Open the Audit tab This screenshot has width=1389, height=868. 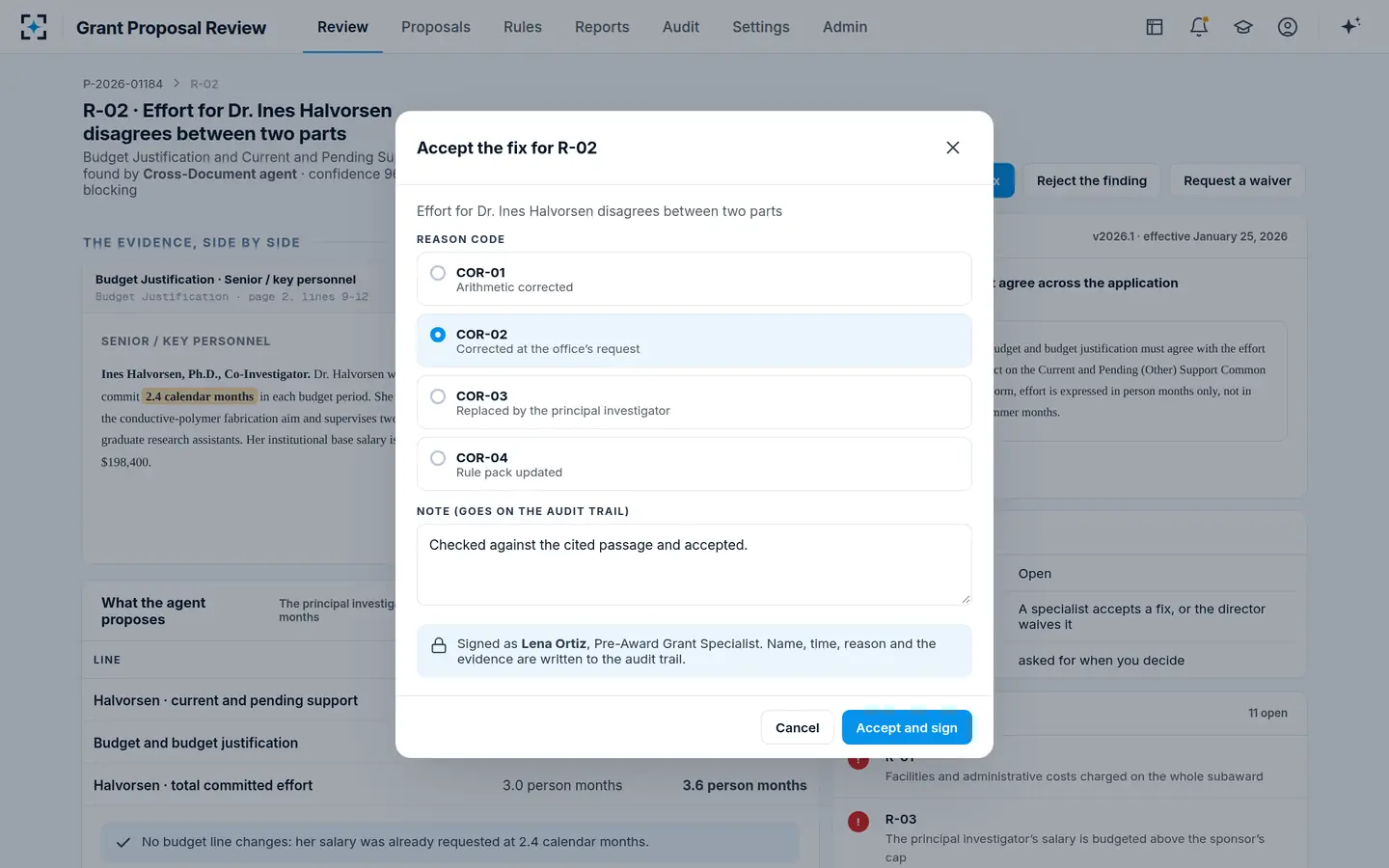tap(681, 27)
